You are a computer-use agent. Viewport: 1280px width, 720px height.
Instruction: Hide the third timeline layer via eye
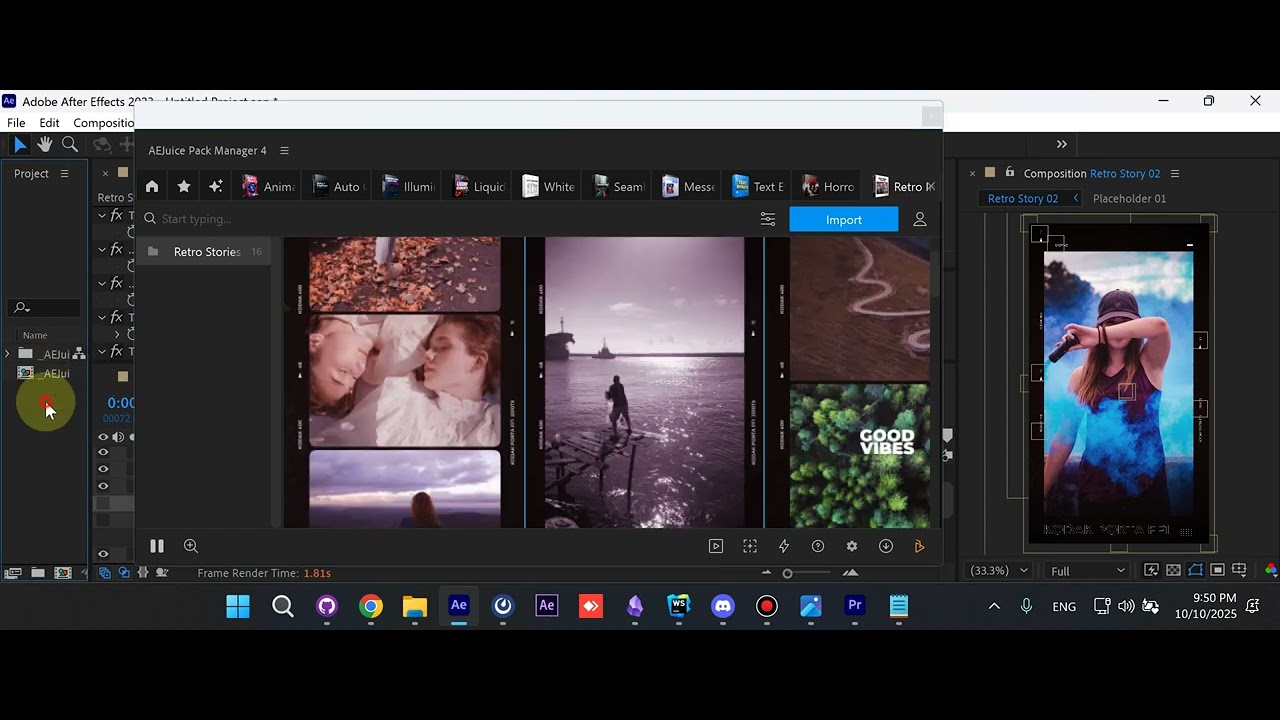coord(103,486)
